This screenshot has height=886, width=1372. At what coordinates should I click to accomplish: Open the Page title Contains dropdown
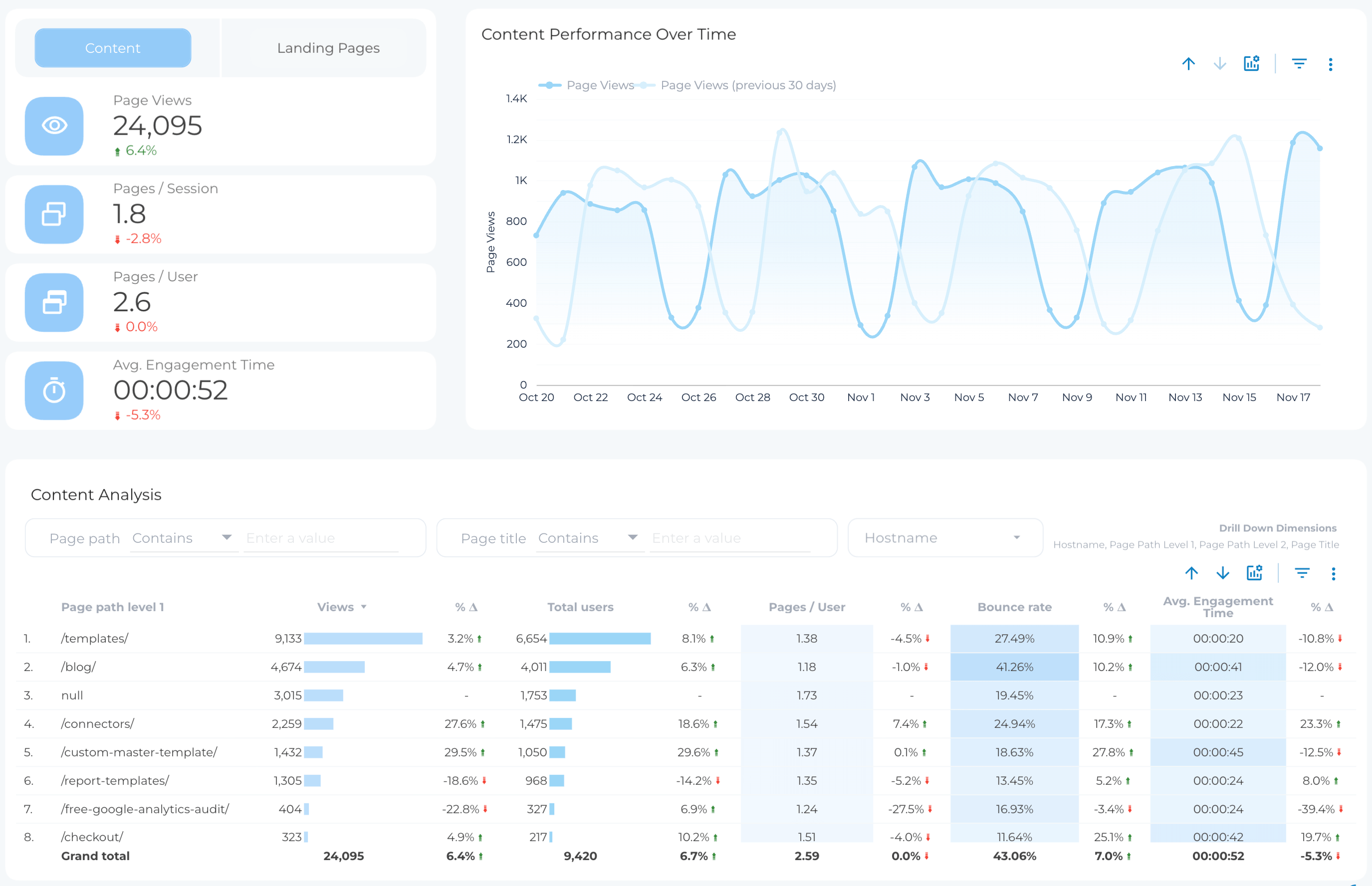pyautogui.click(x=632, y=537)
